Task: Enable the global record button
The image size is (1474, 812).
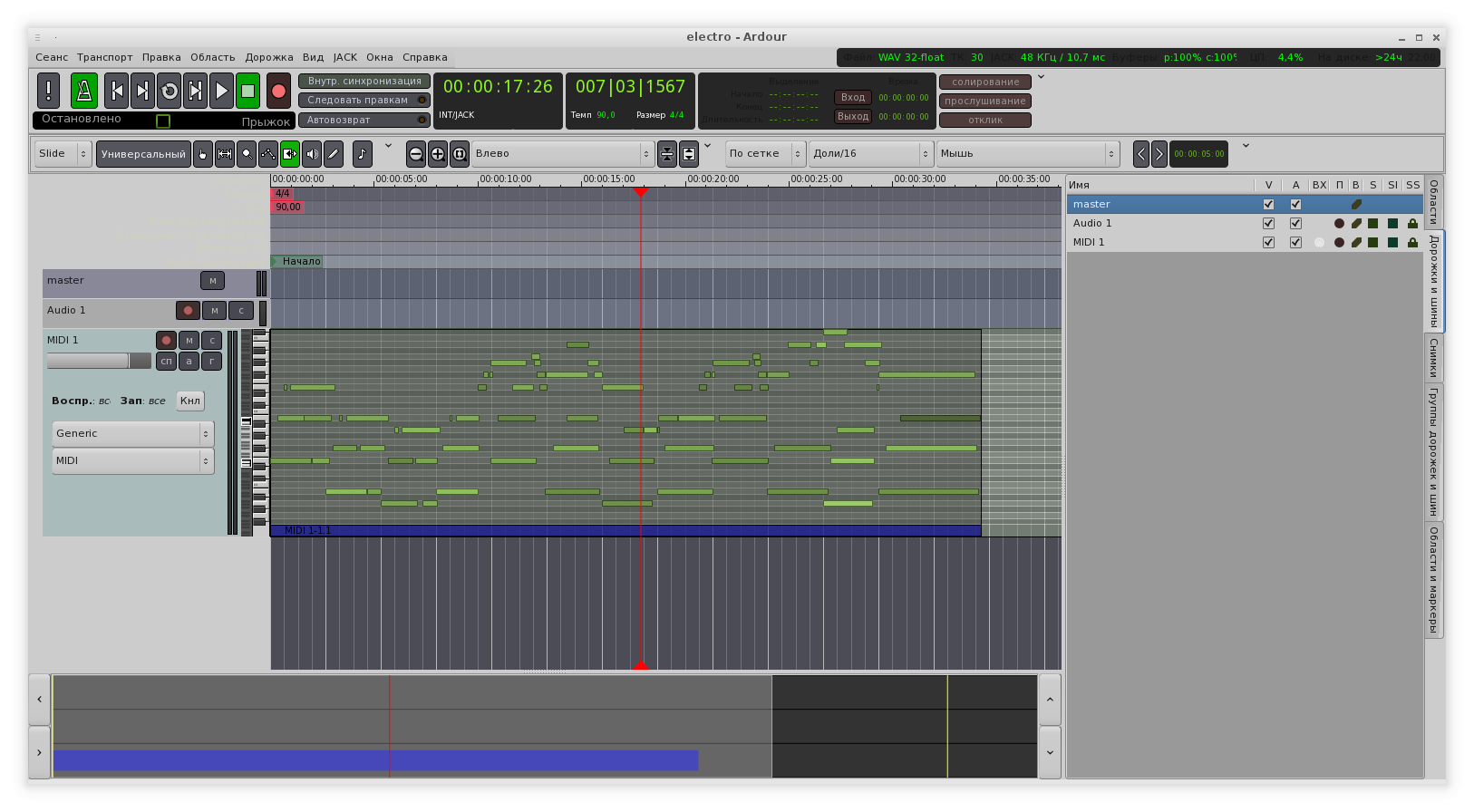Action: (278, 91)
